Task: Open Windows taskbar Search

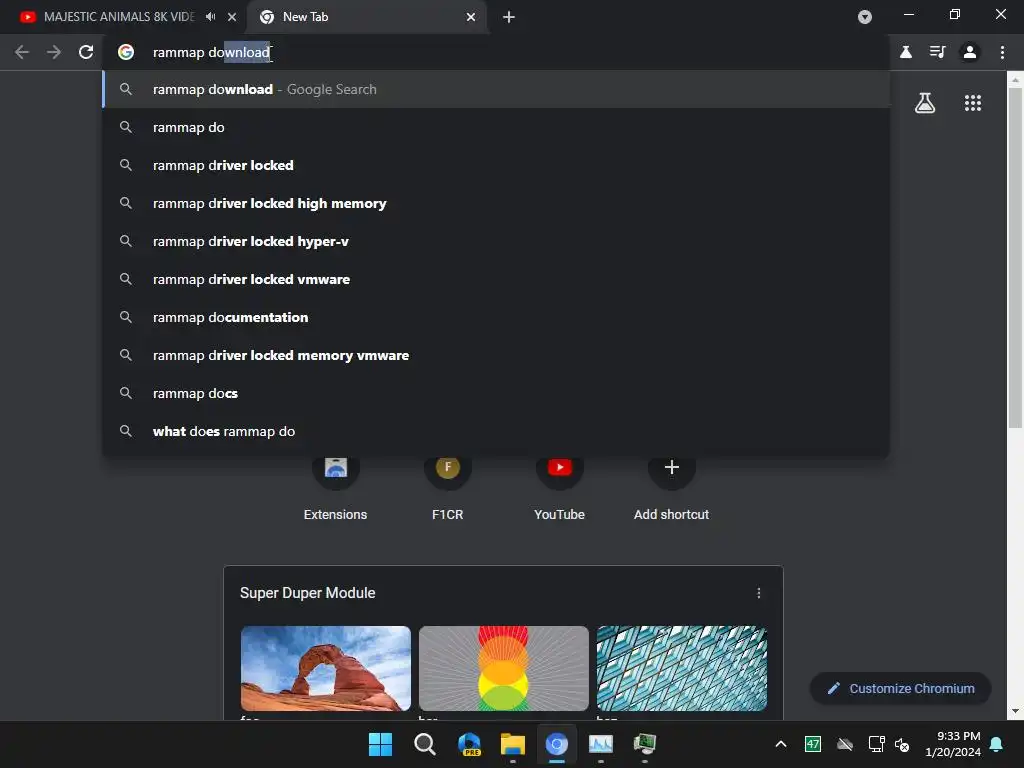Action: click(424, 744)
